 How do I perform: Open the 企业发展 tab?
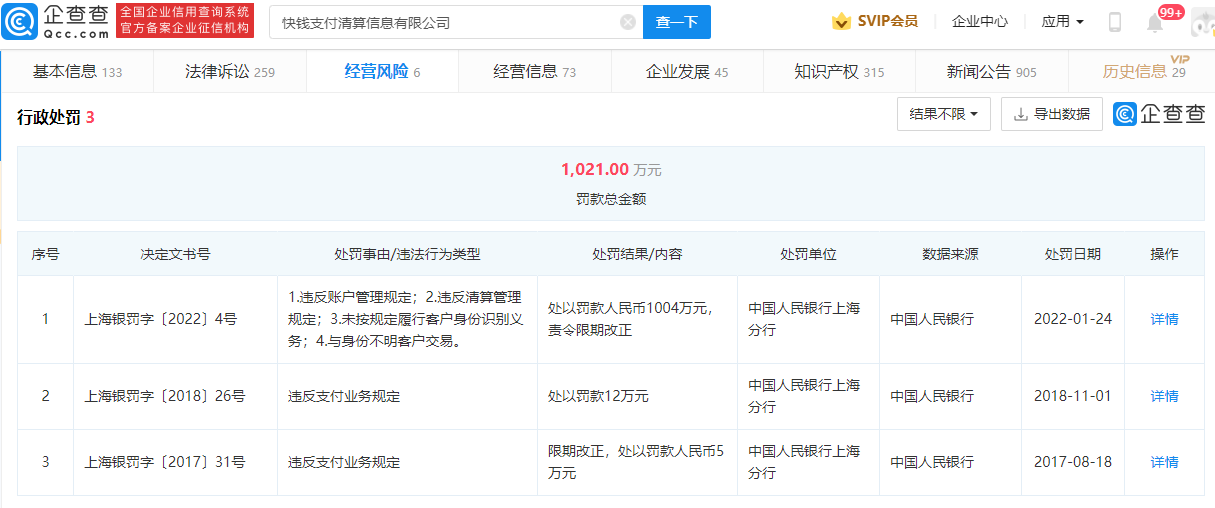[687, 72]
